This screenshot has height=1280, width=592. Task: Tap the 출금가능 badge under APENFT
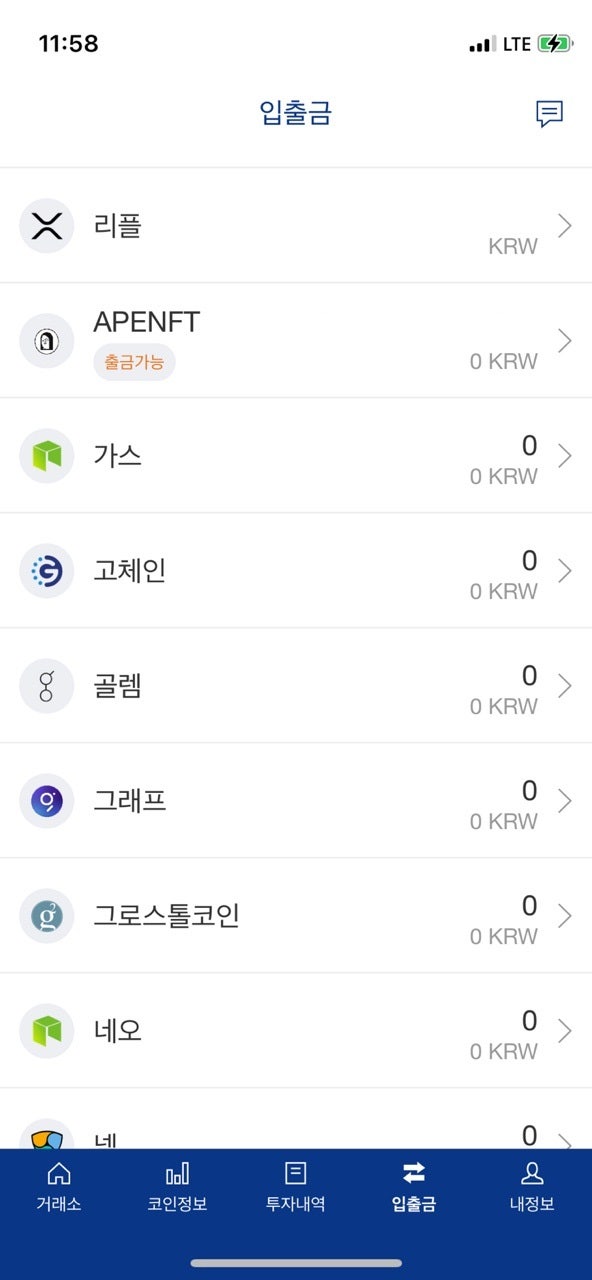click(134, 362)
